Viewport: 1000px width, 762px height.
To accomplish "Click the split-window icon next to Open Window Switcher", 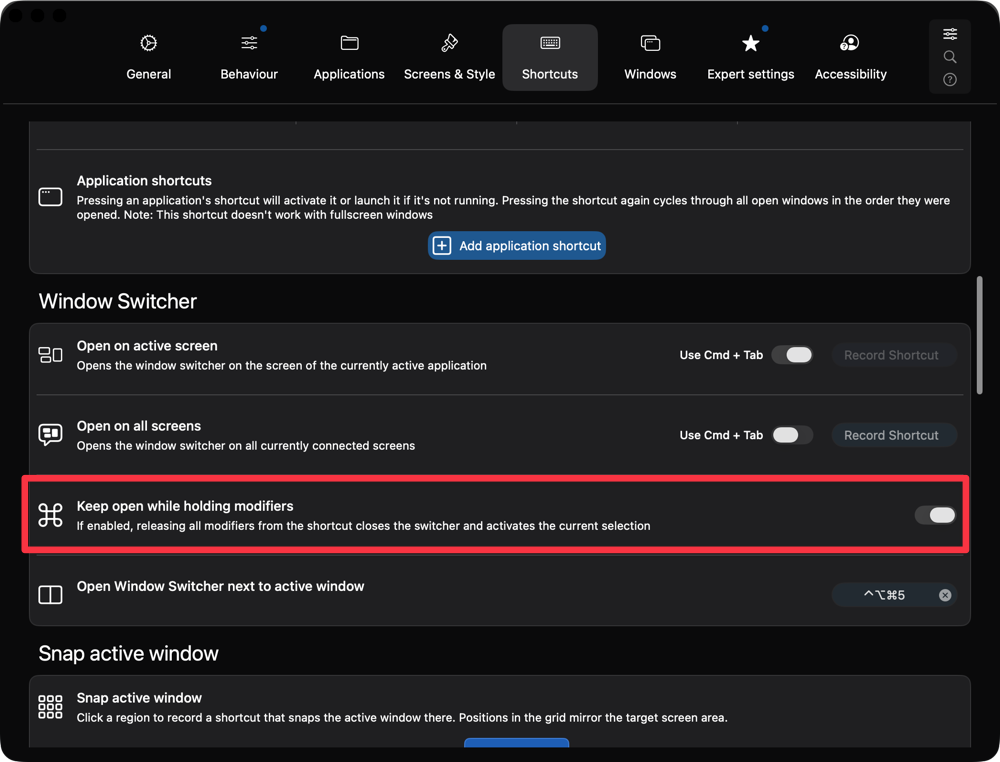I will click(50, 595).
